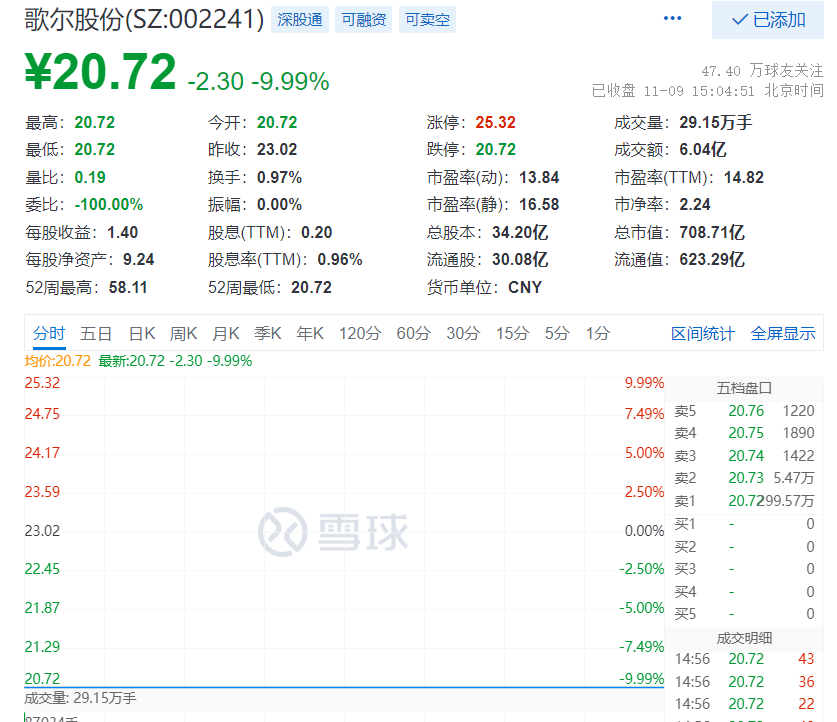Click the current price ¥20.72
Screen dimensions: 837x722
click(x=100, y=71)
